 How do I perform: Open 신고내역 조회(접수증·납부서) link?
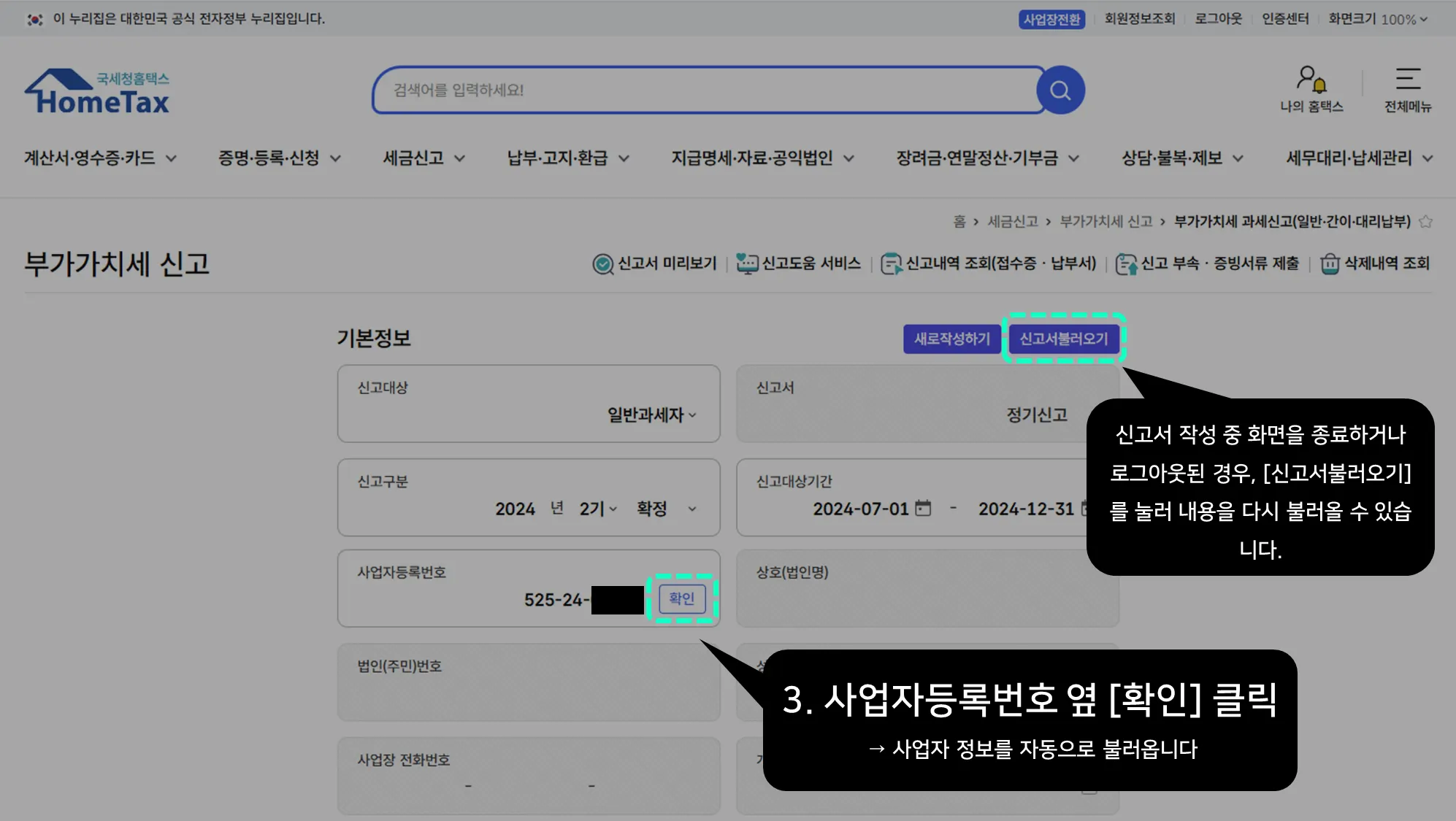(1000, 263)
